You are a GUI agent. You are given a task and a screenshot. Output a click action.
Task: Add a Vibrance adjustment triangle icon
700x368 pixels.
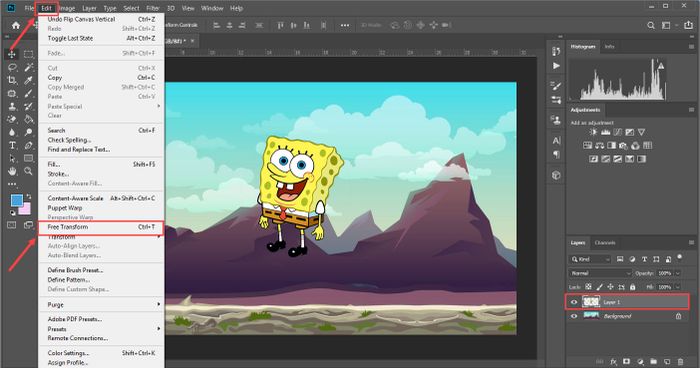click(642, 132)
